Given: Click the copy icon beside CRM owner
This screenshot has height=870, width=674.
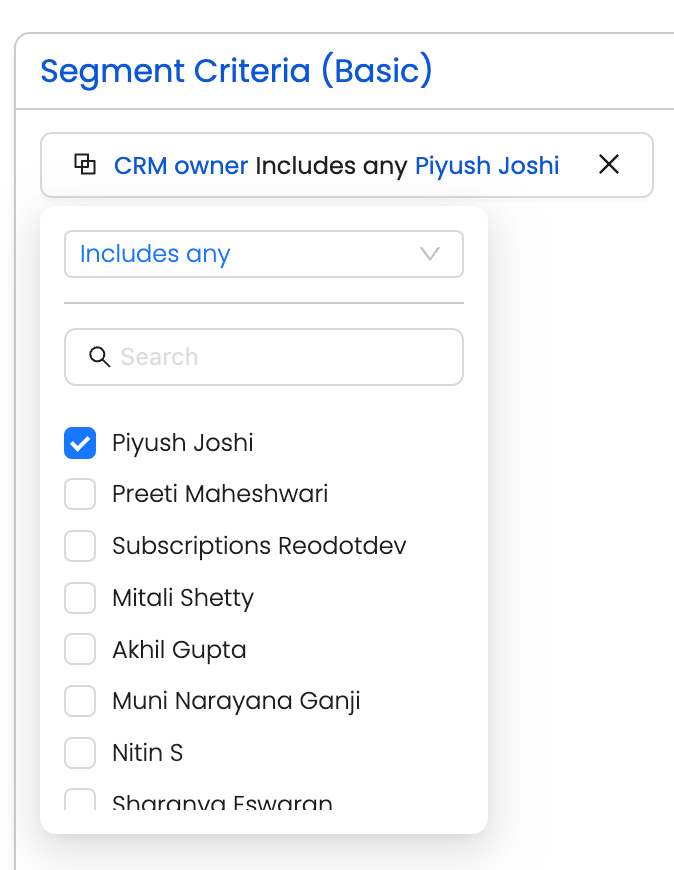Looking at the screenshot, I should (86, 165).
